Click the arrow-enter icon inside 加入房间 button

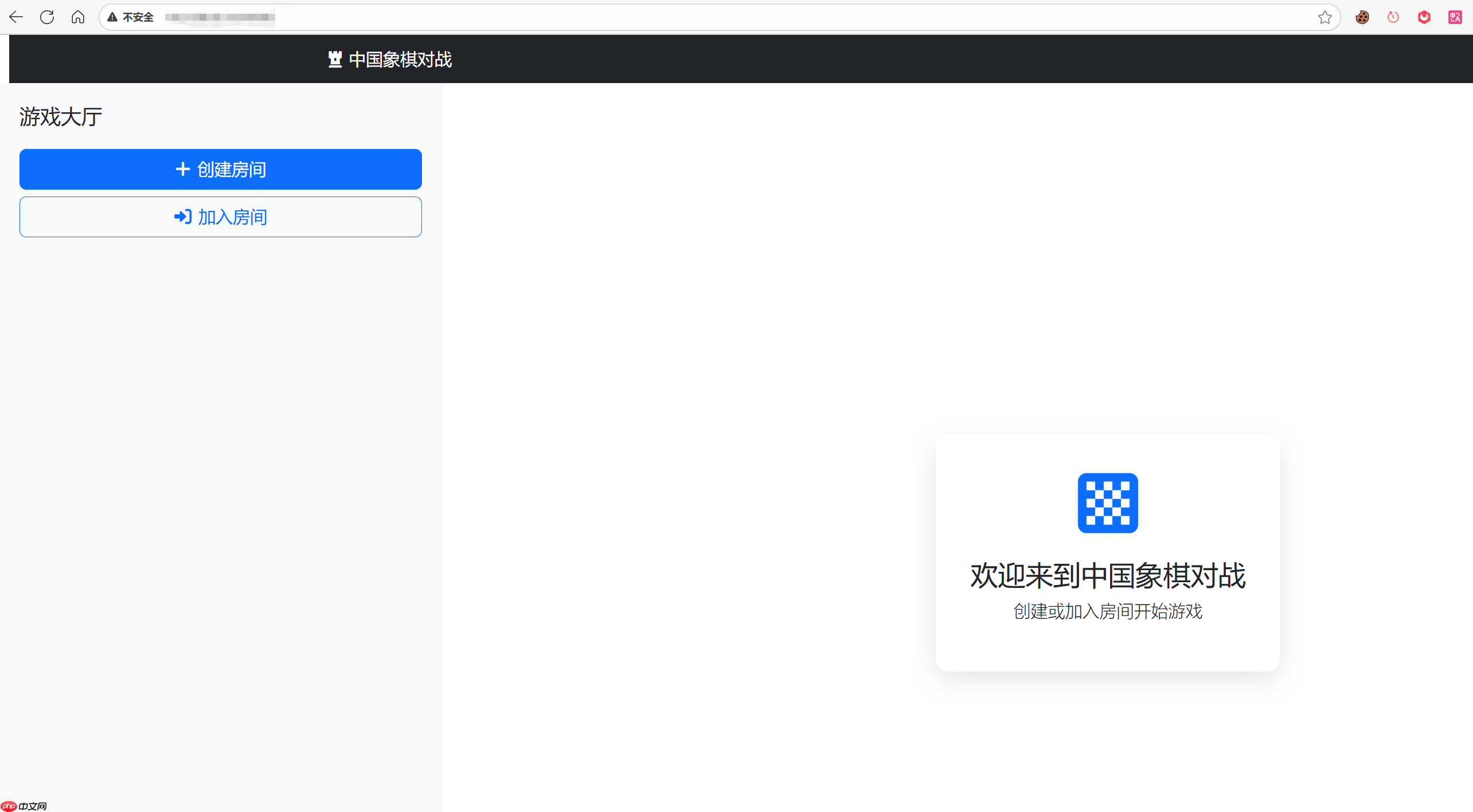[x=182, y=217]
